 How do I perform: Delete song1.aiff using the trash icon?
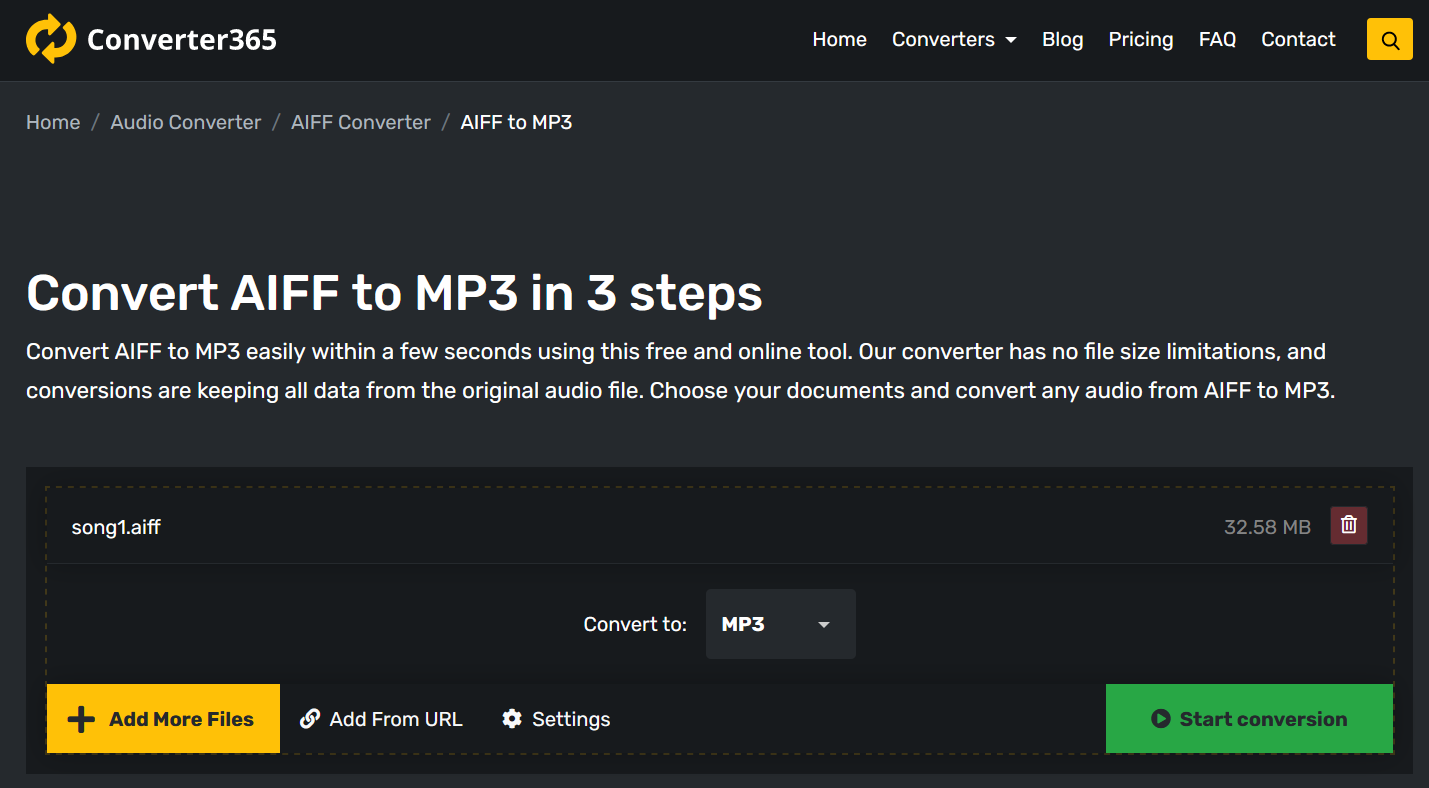point(1348,525)
